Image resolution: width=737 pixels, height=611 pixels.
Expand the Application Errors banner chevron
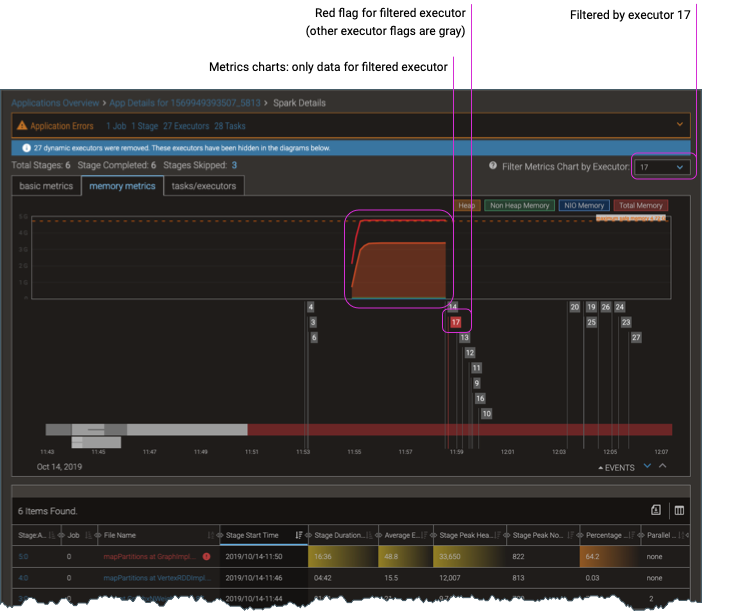(680, 125)
